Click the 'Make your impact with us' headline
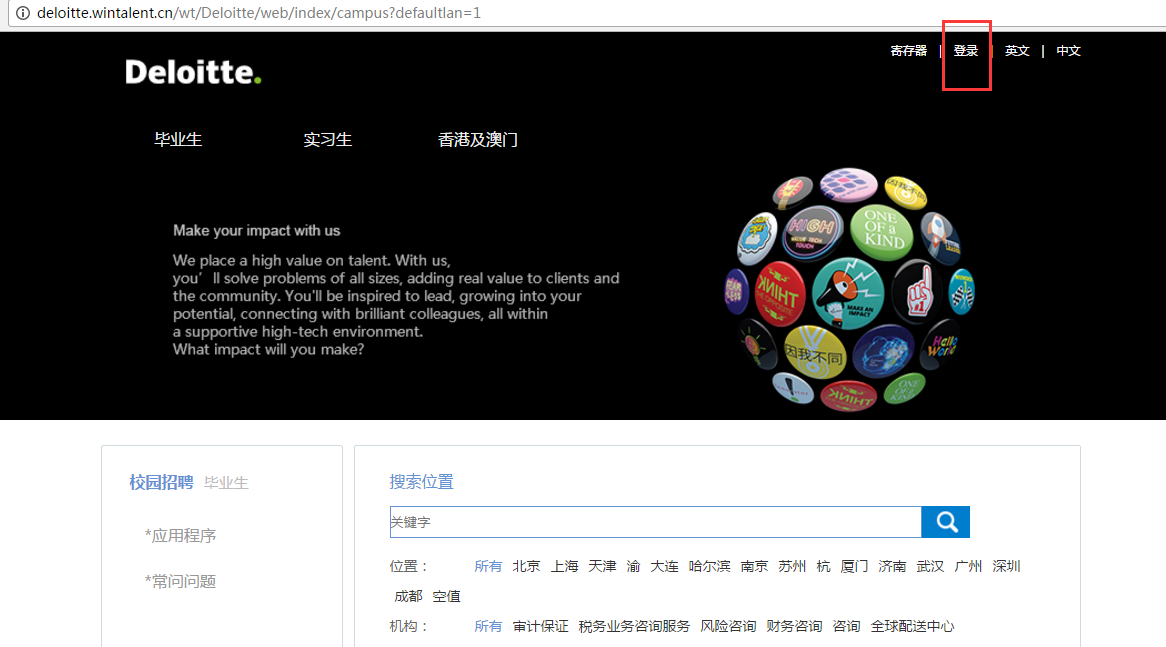 [257, 231]
